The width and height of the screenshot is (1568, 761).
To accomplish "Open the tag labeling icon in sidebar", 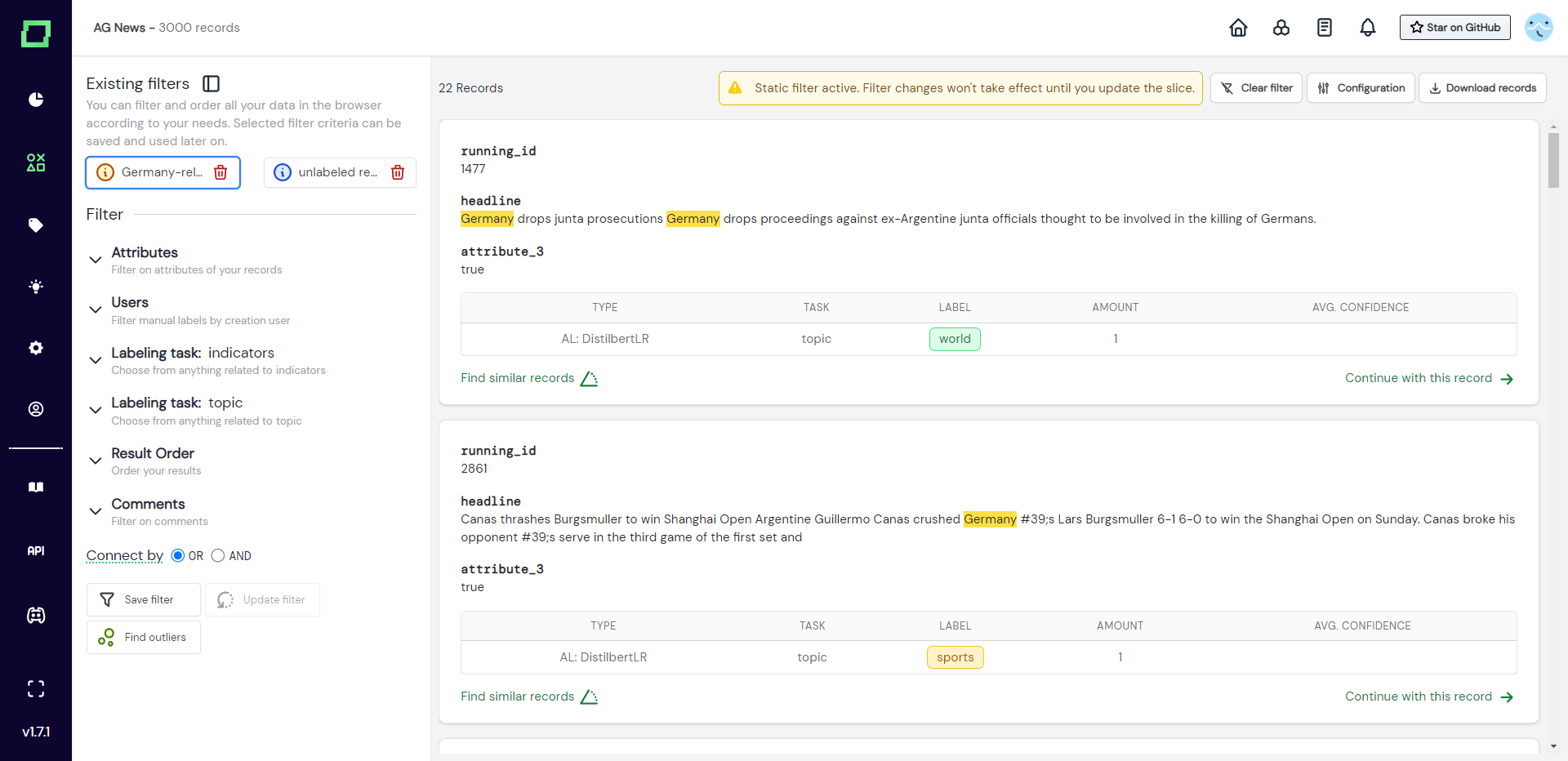I will coord(36,225).
